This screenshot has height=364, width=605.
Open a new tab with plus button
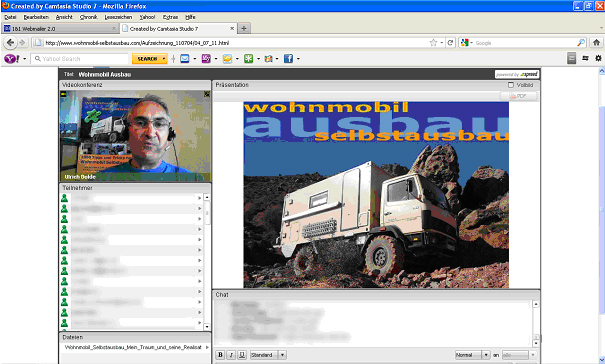pos(244,28)
